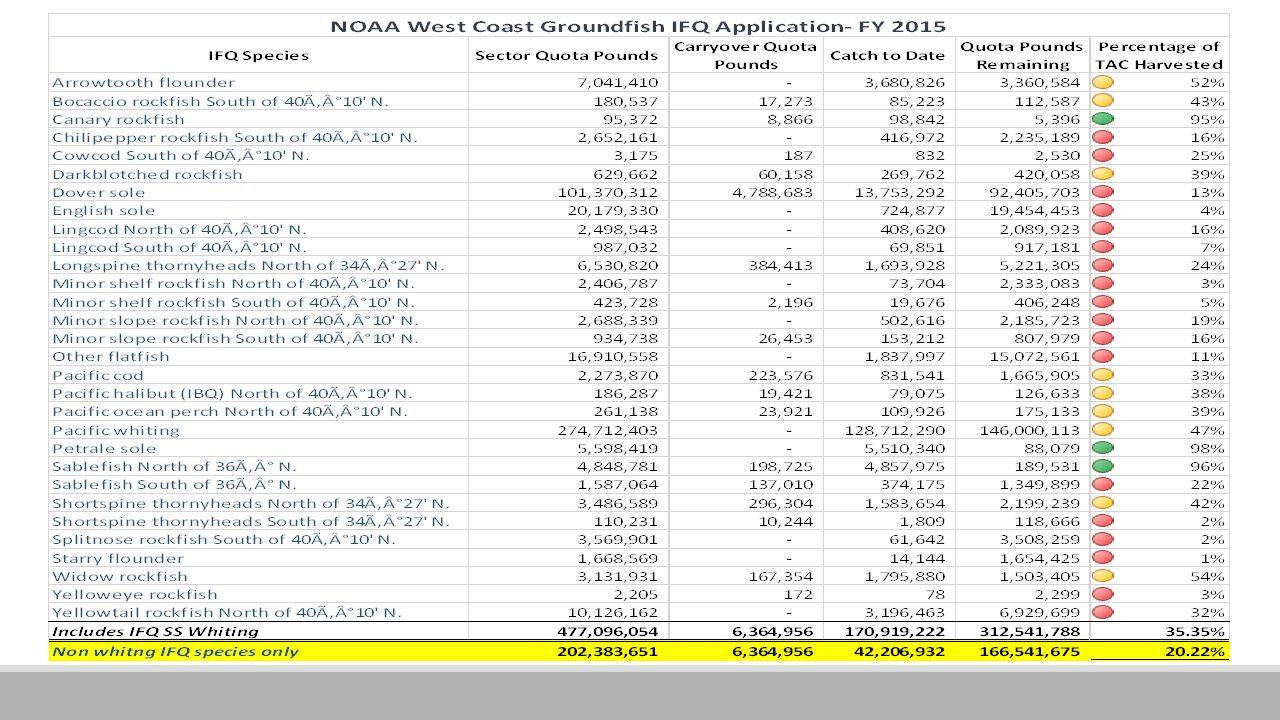Viewport: 1280px width, 720px height.
Task: Click the red status icon for English sole
Action: tap(1104, 210)
